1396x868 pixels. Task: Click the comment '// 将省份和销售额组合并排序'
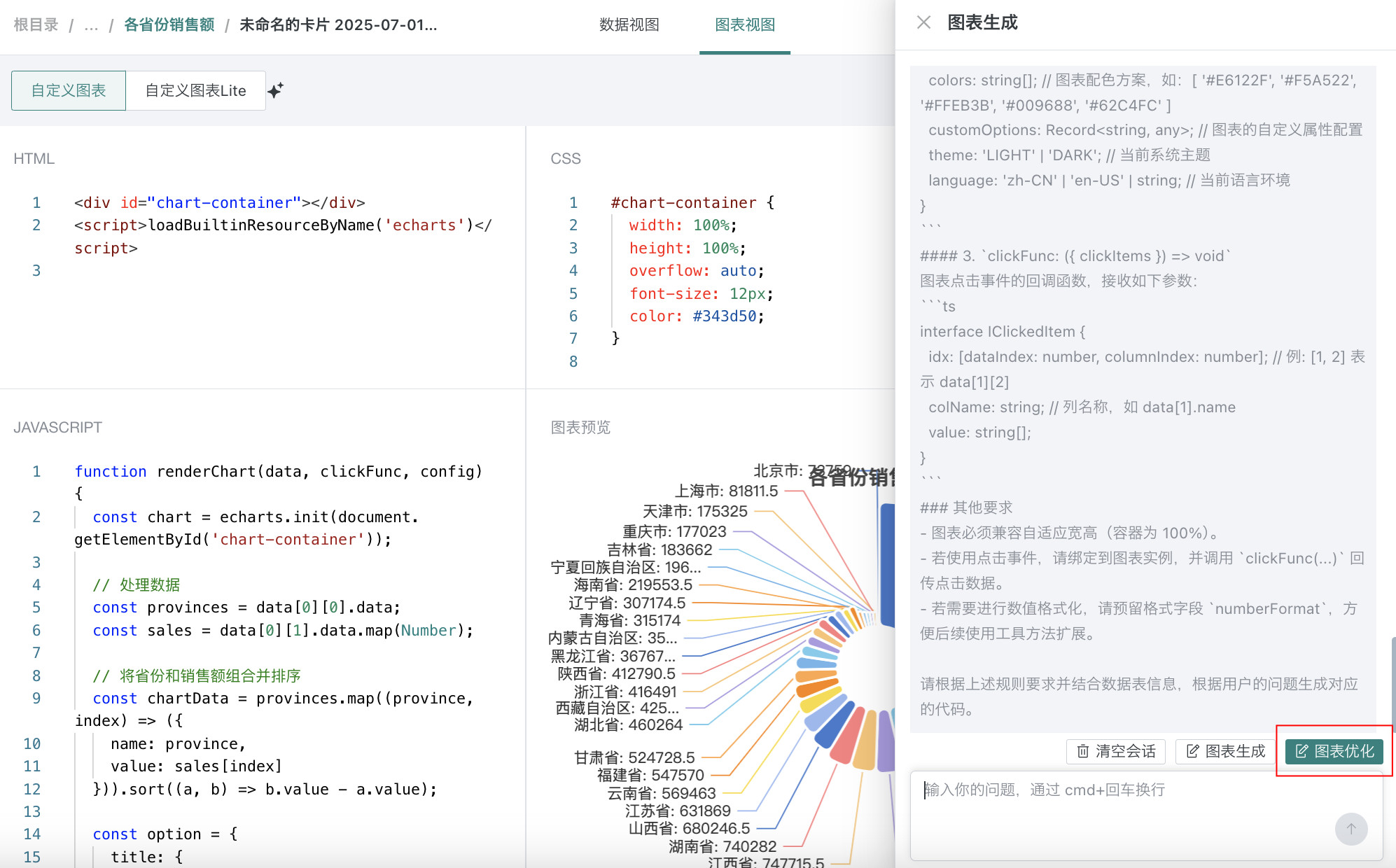pyautogui.click(x=197, y=675)
